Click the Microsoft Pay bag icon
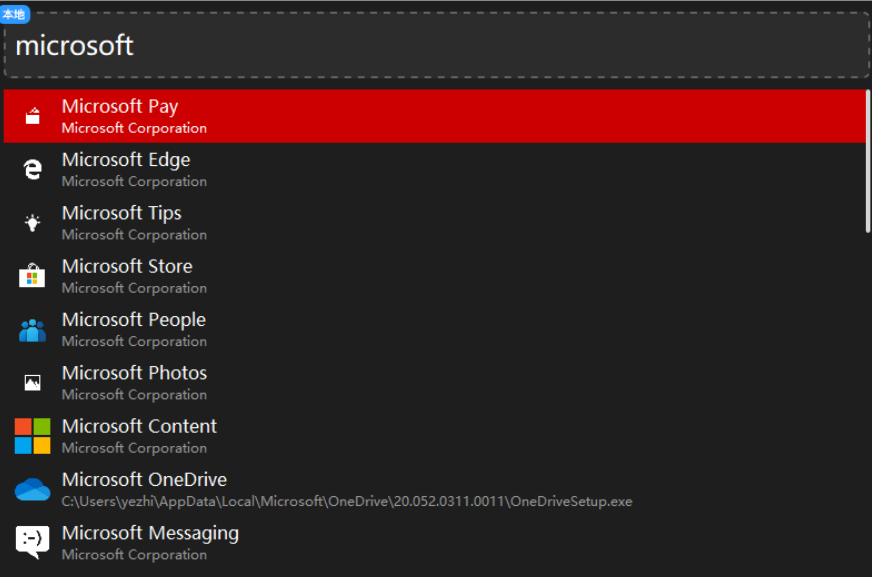The image size is (872, 577). coord(33,116)
